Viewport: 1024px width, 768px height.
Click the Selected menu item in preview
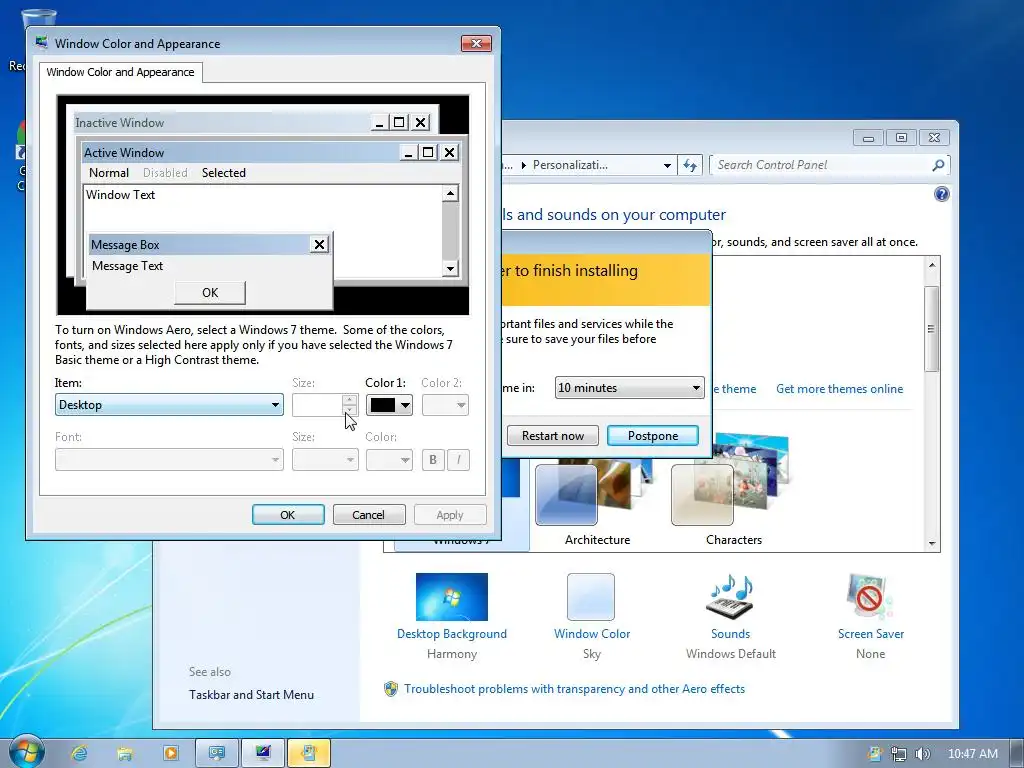click(x=223, y=172)
